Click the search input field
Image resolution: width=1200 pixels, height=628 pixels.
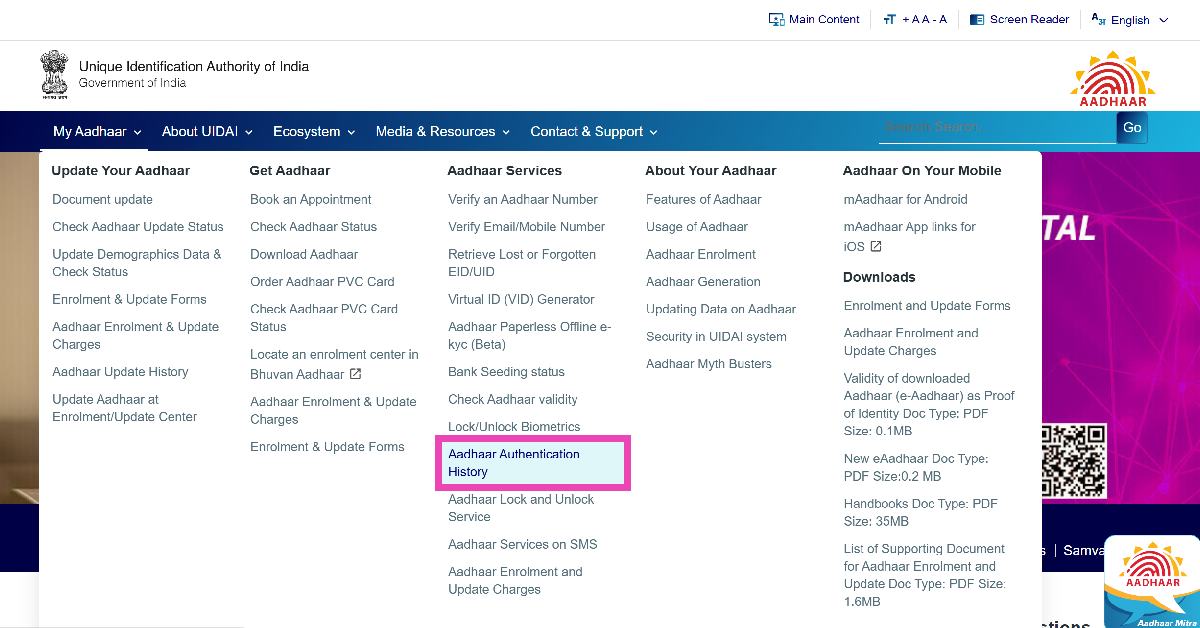(996, 128)
